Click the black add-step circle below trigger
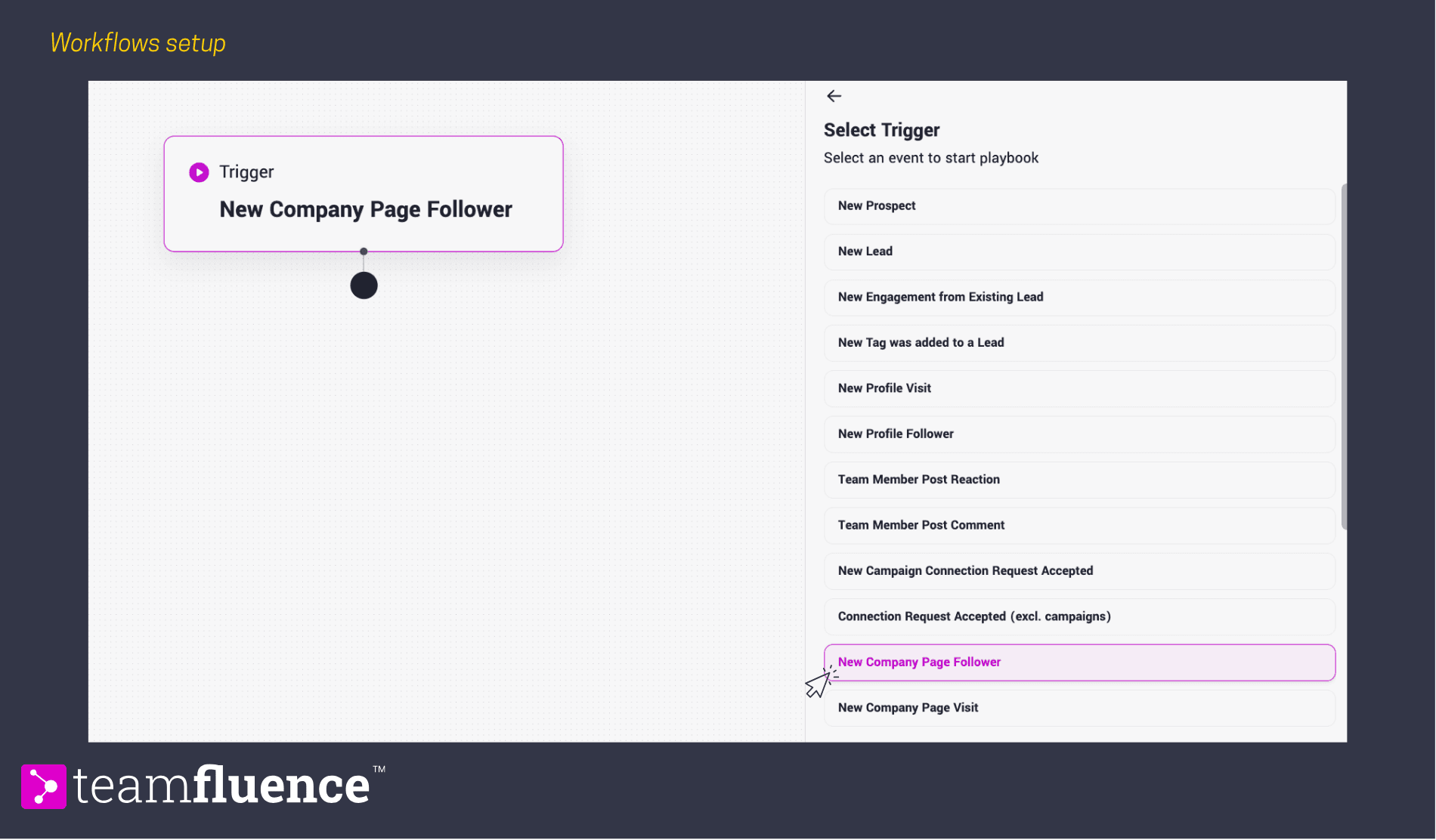This screenshot has height=840, width=1436. pos(364,286)
